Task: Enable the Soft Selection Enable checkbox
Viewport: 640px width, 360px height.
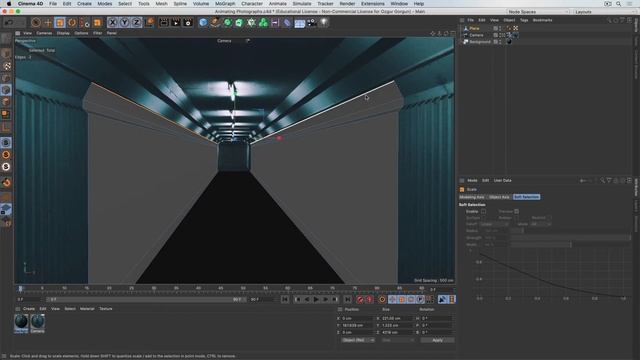Action: [483, 211]
